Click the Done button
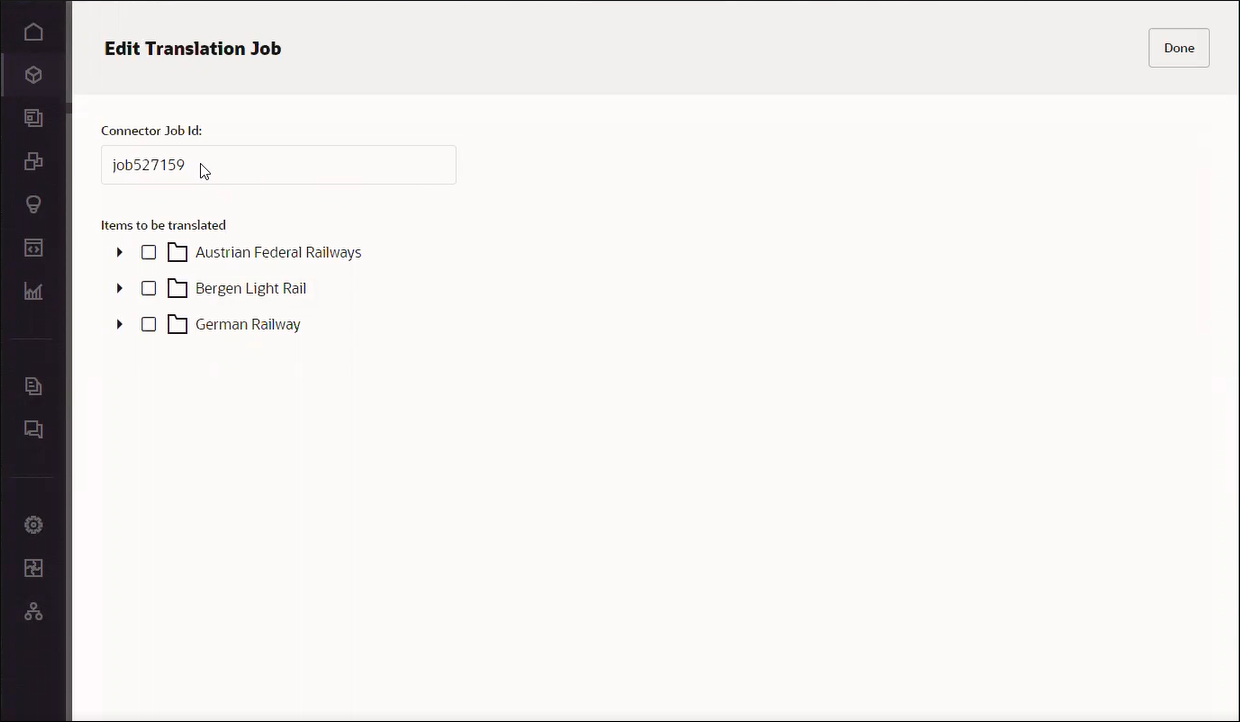The height and width of the screenshot is (722, 1240). point(1179,48)
